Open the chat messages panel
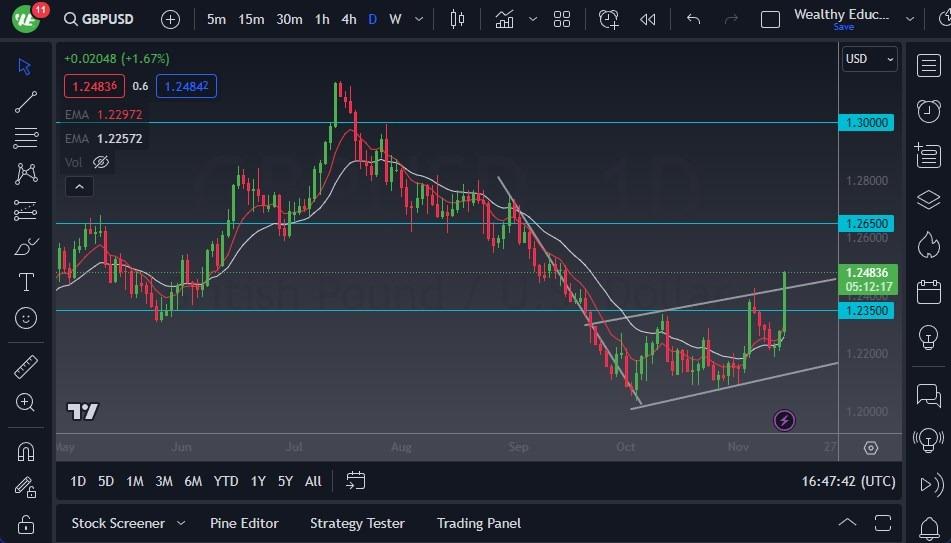 tap(929, 395)
